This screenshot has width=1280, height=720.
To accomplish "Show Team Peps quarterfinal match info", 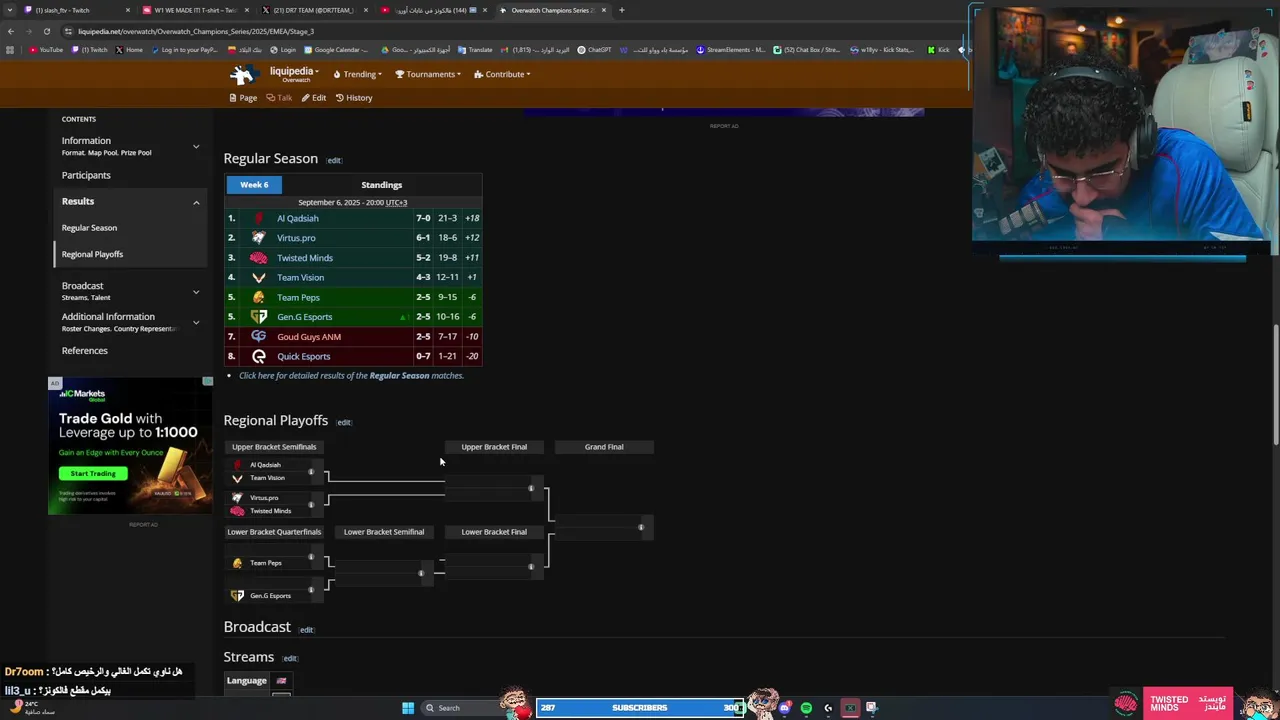I will (x=311, y=557).
